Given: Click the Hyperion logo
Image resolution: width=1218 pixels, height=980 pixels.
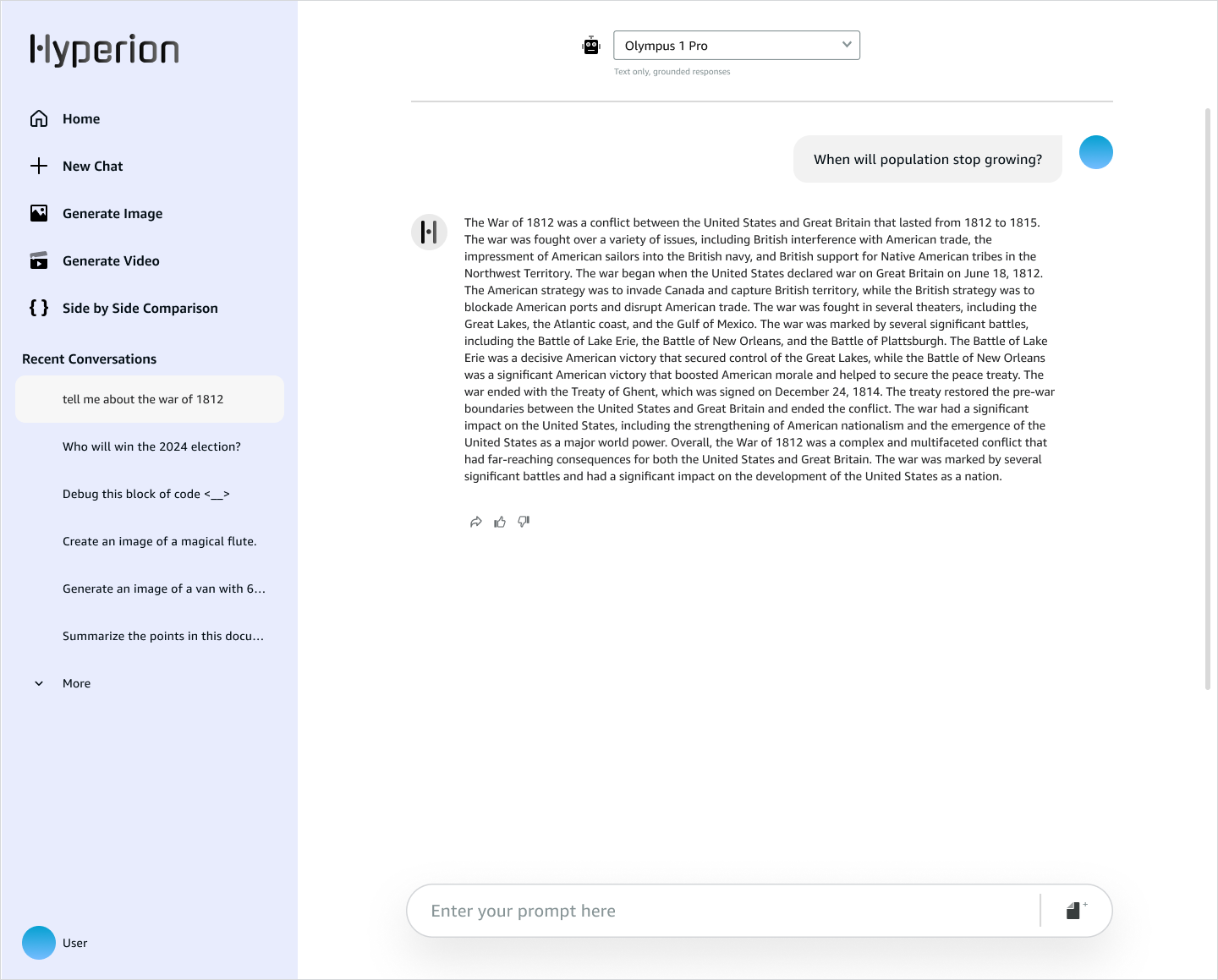Looking at the screenshot, I should click(x=104, y=50).
